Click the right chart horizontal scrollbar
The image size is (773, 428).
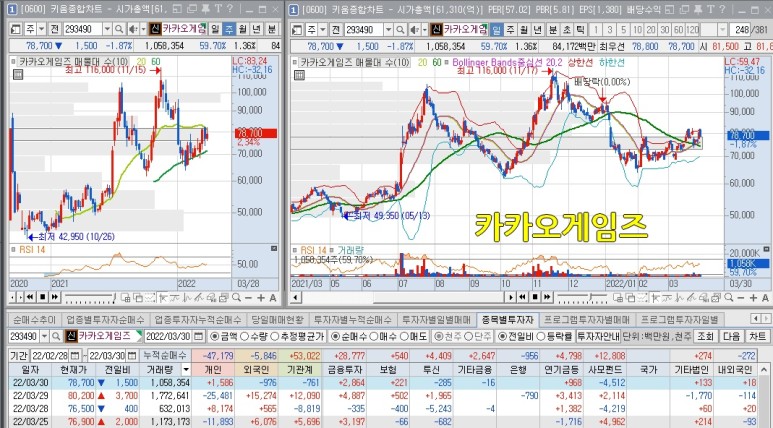click(x=403, y=297)
